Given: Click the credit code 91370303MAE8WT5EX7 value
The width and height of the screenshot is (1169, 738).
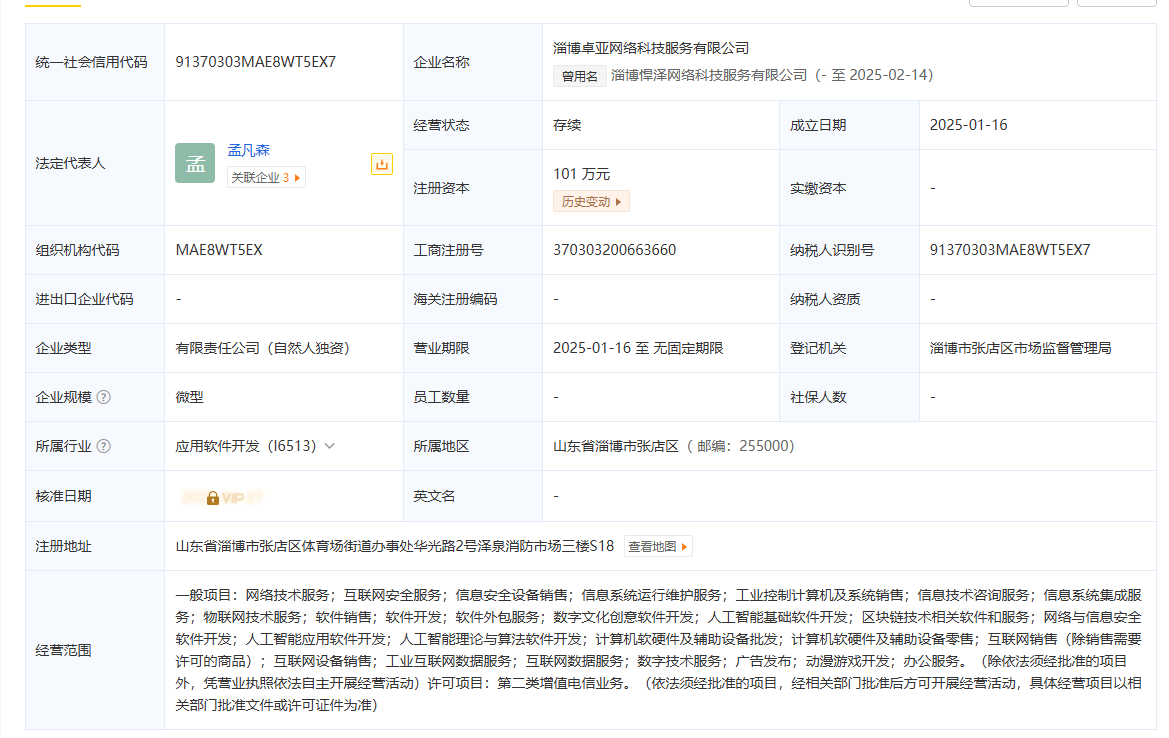Looking at the screenshot, I should [x=256, y=62].
